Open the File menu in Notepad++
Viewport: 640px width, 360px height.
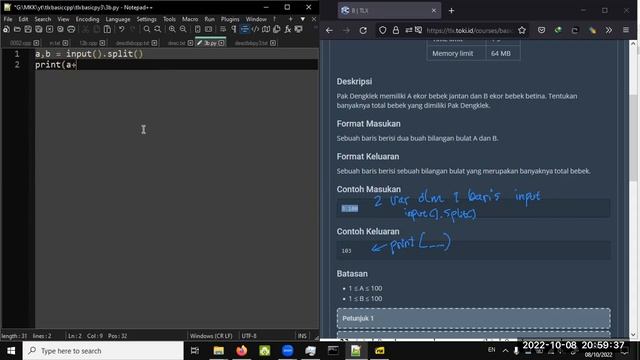point(8,19)
